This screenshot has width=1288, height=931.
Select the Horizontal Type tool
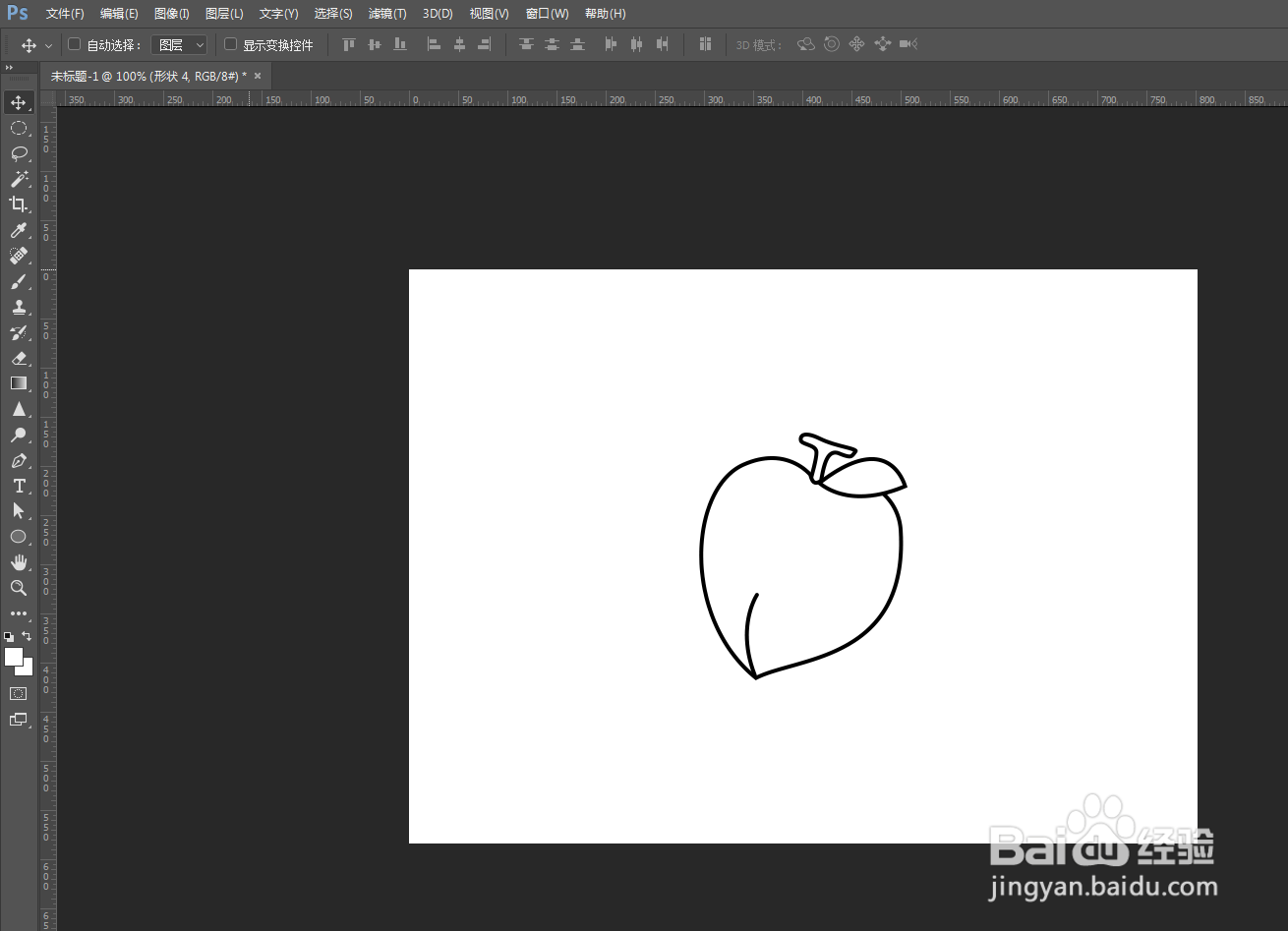(x=19, y=486)
